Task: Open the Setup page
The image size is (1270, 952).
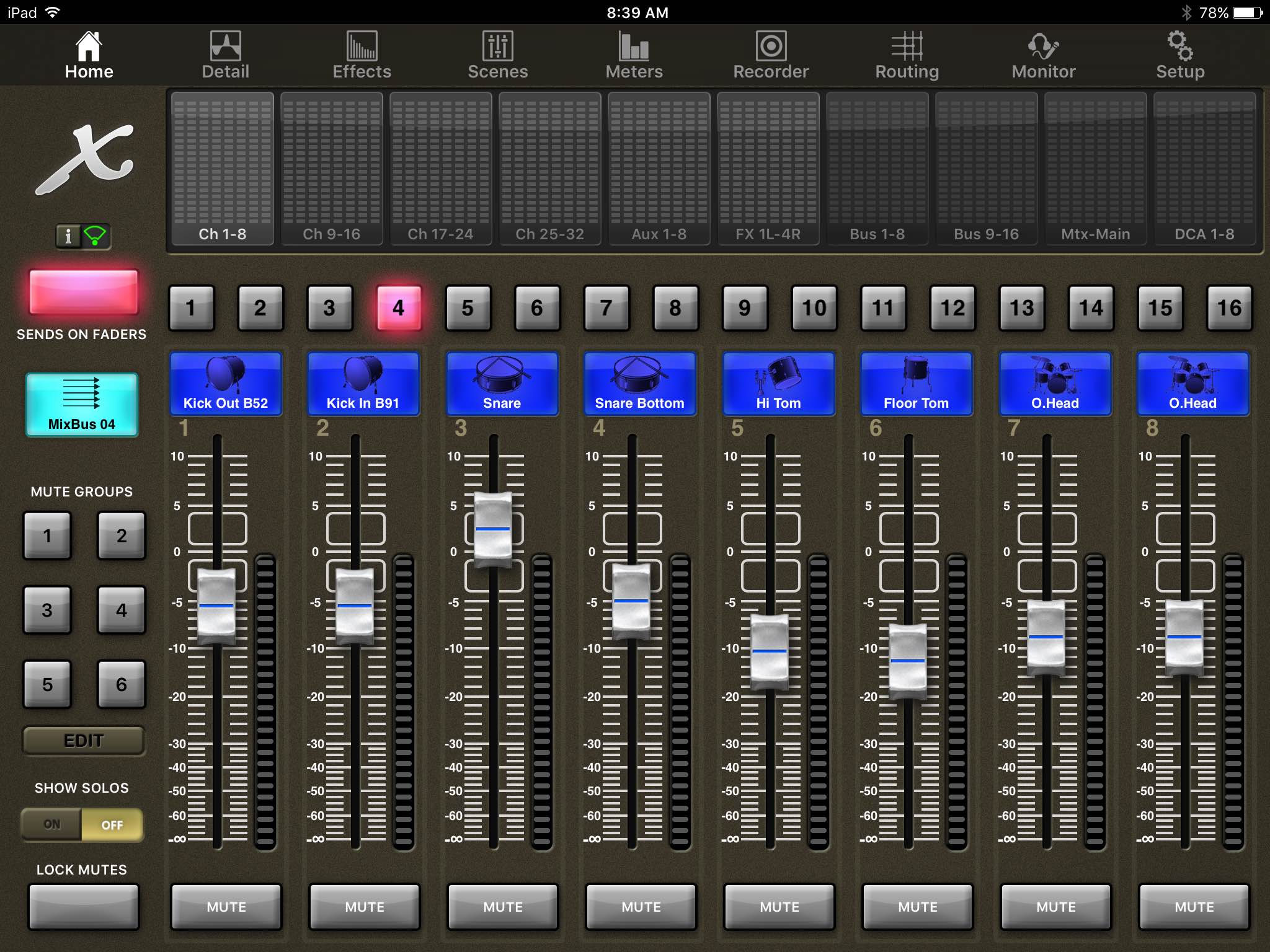Action: coord(1179,55)
